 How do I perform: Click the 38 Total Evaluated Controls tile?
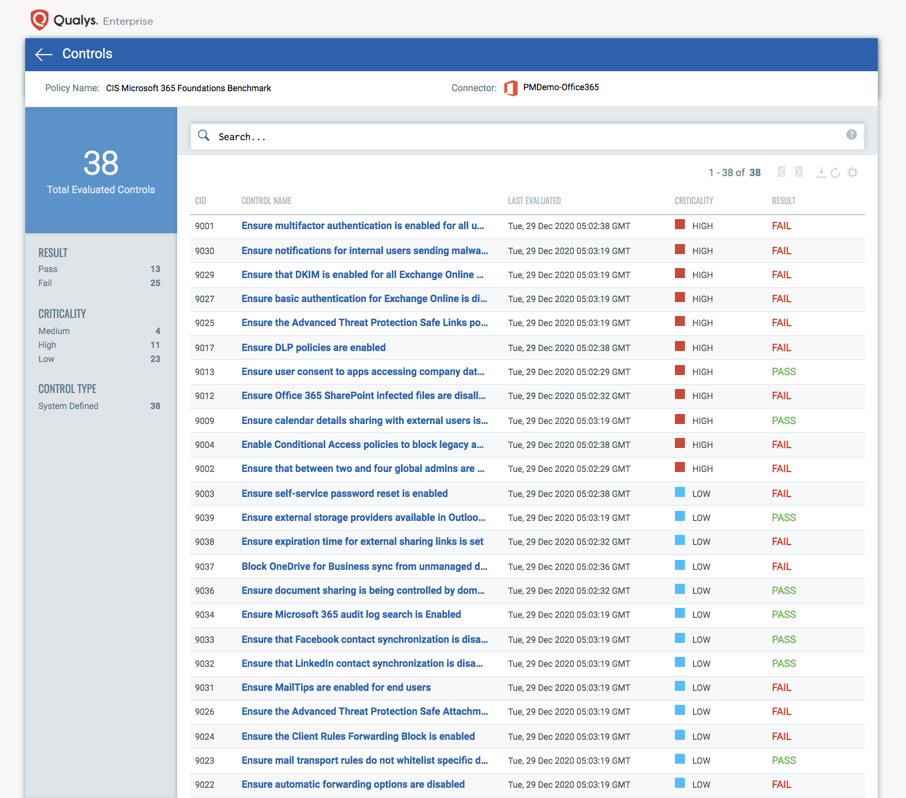(x=101, y=170)
